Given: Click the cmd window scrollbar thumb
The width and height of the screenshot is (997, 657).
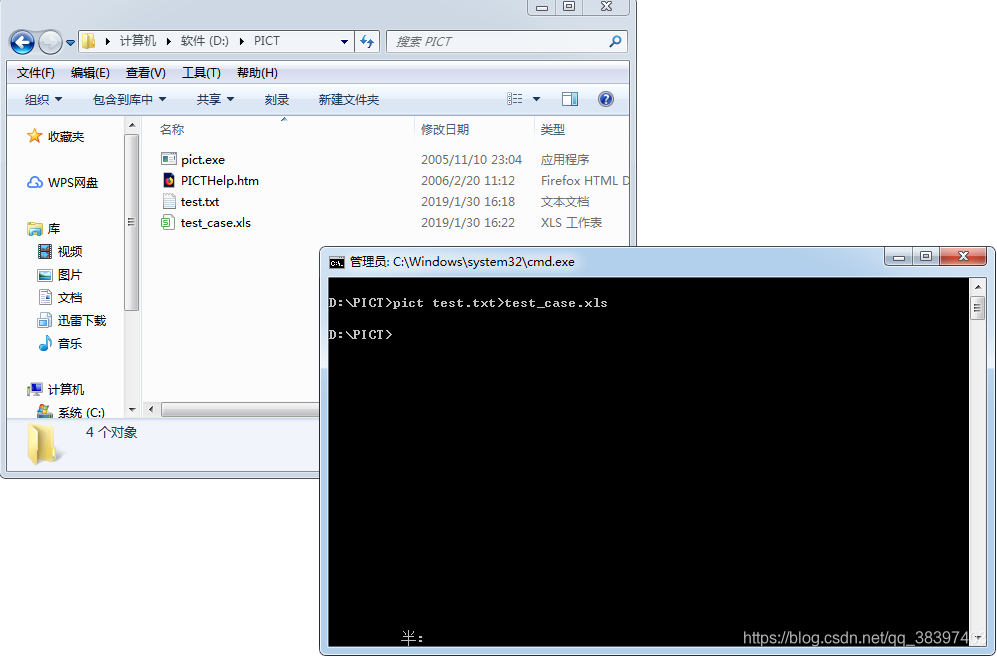Looking at the screenshot, I should pyautogui.click(x=977, y=308).
